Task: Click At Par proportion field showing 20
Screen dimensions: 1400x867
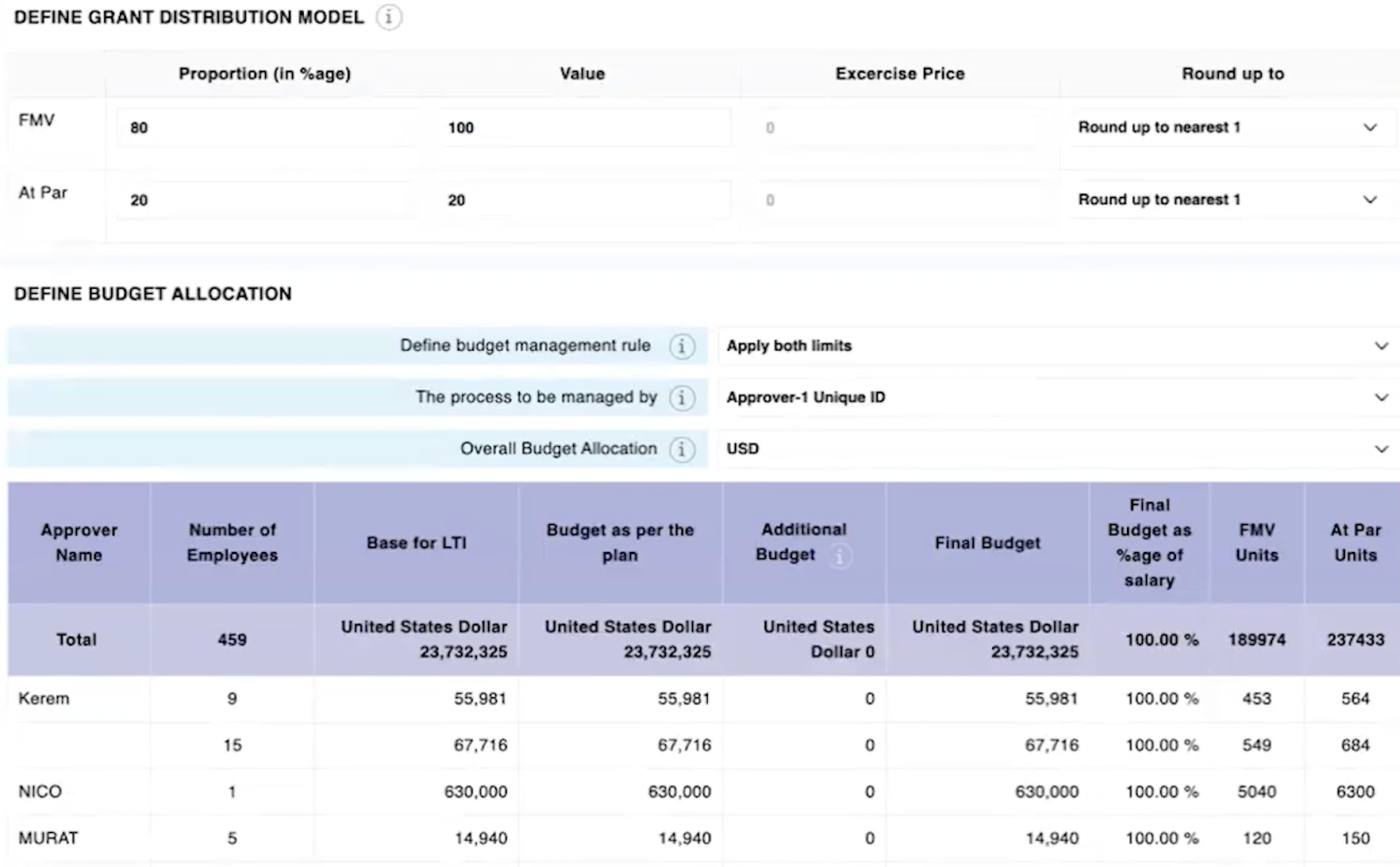Action: (266, 200)
